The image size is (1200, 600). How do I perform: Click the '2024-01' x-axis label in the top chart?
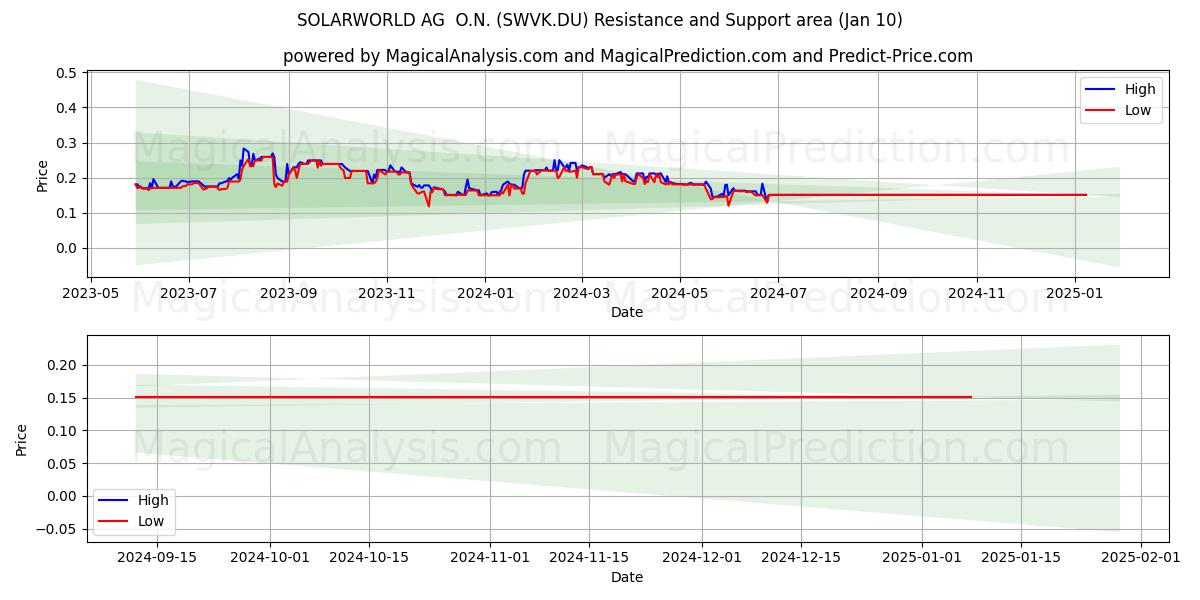(485, 294)
